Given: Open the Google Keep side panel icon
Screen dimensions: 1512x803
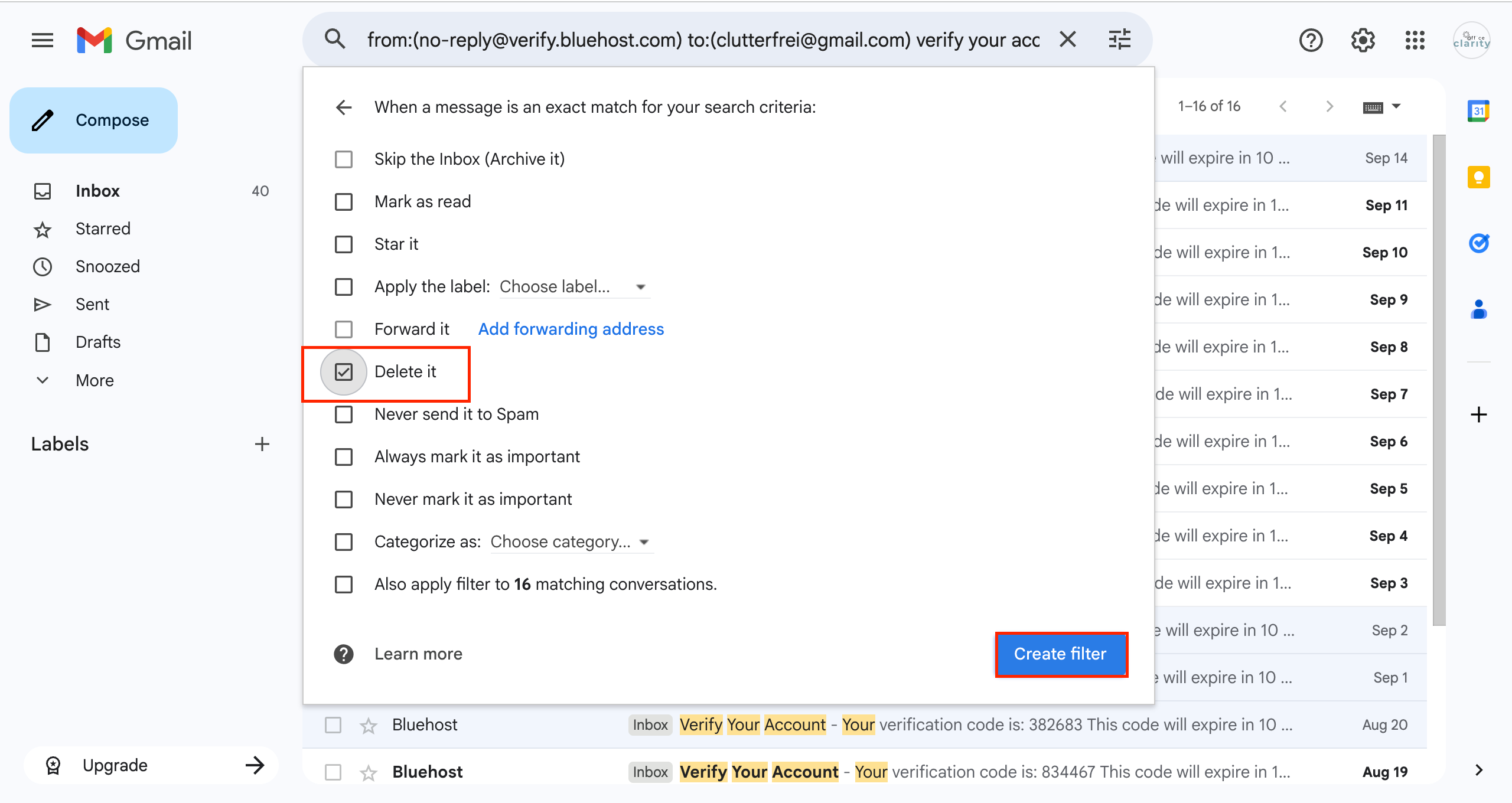Looking at the screenshot, I should (x=1478, y=177).
